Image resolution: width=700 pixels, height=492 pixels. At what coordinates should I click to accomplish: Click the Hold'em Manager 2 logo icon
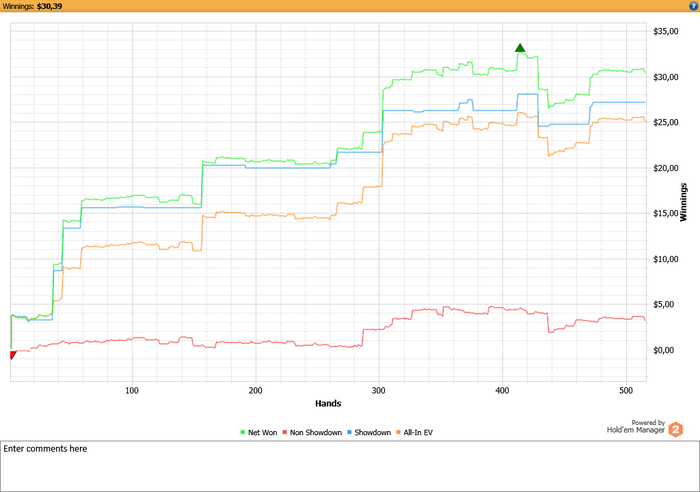click(675, 429)
